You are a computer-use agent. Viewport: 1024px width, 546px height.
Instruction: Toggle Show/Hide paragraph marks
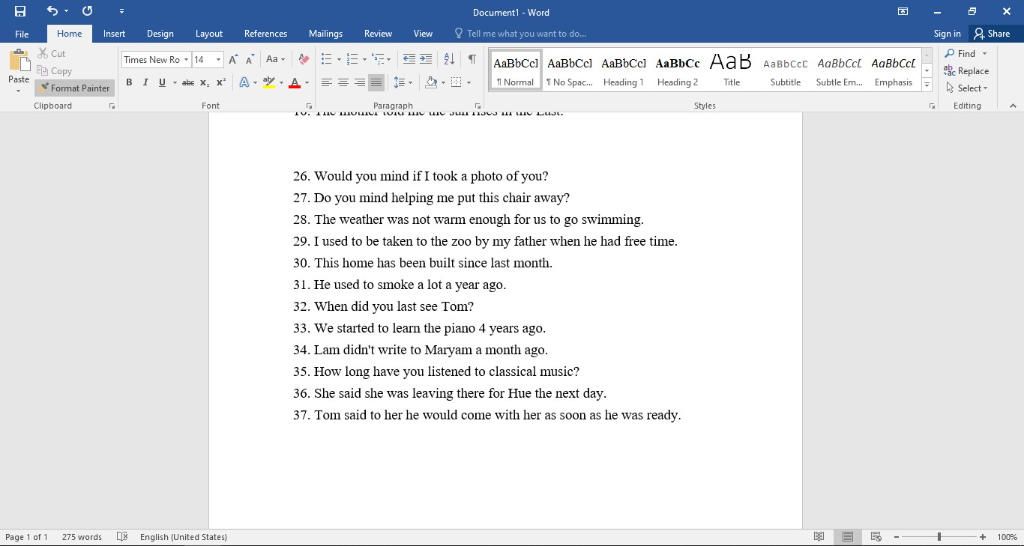coord(472,59)
